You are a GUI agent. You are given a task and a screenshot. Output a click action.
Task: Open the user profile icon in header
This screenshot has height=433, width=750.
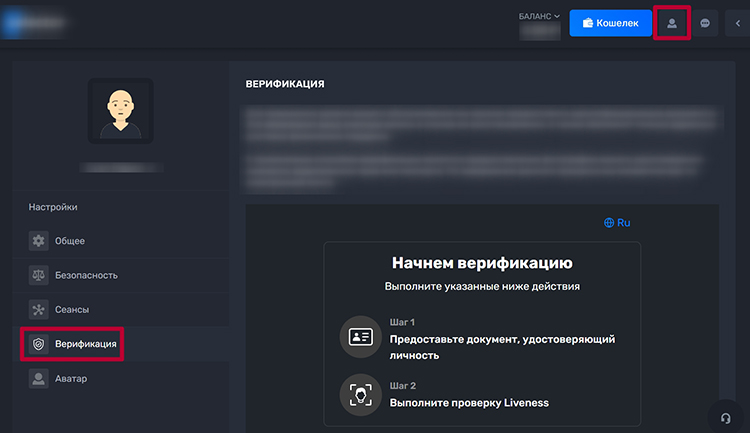pyautogui.click(x=672, y=23)
